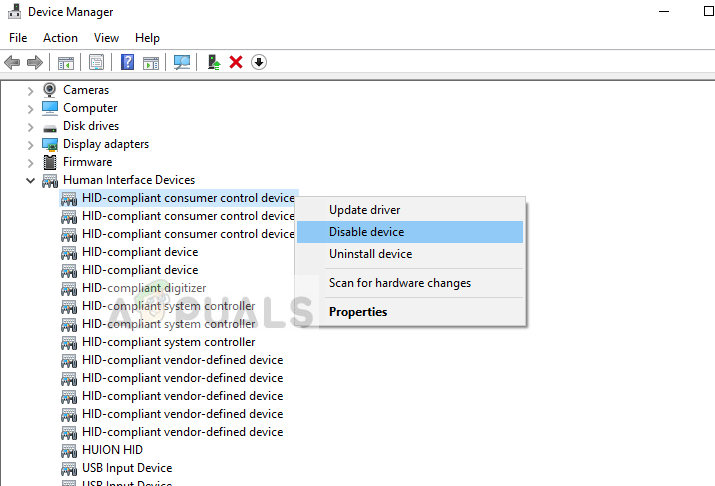Click the Device Manager title bar icon

pos(14,11)
